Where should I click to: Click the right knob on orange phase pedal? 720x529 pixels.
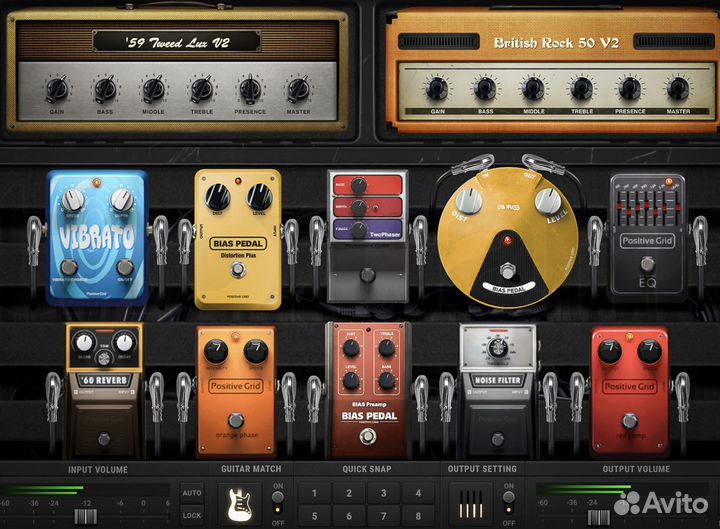(256, 351)
